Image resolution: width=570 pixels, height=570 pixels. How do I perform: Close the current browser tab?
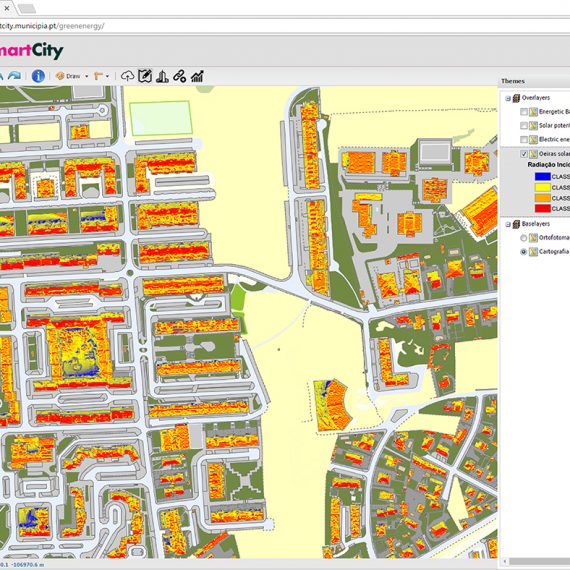[7, 8]
